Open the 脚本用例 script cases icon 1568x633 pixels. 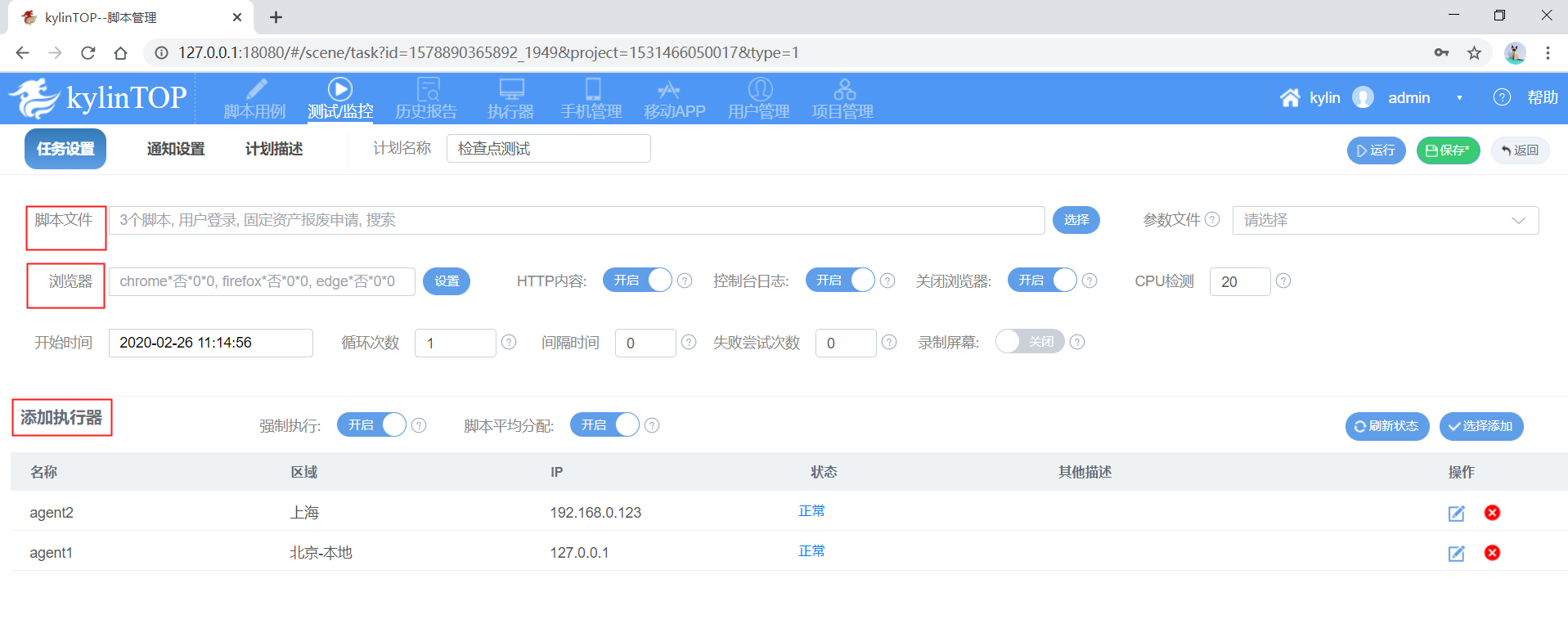(x=255, y=89)
